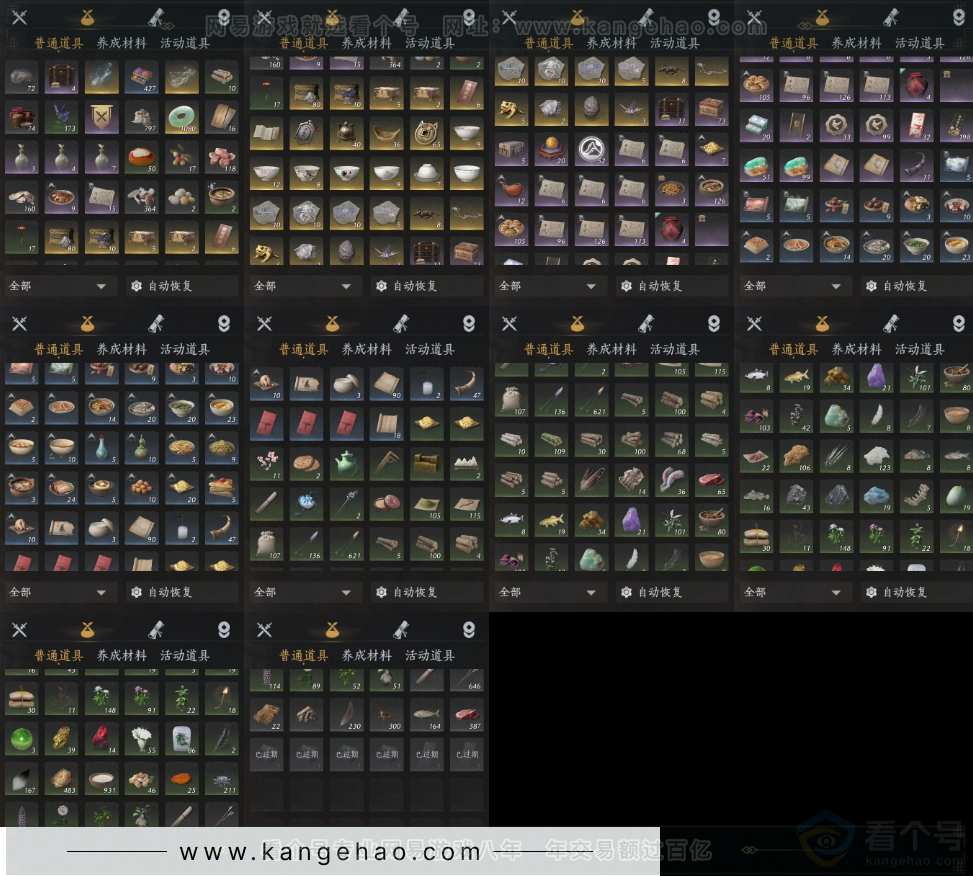Open 活动道具 tab in the jade ring panel
The image size is (973, 876).
(x=184, y=43)
